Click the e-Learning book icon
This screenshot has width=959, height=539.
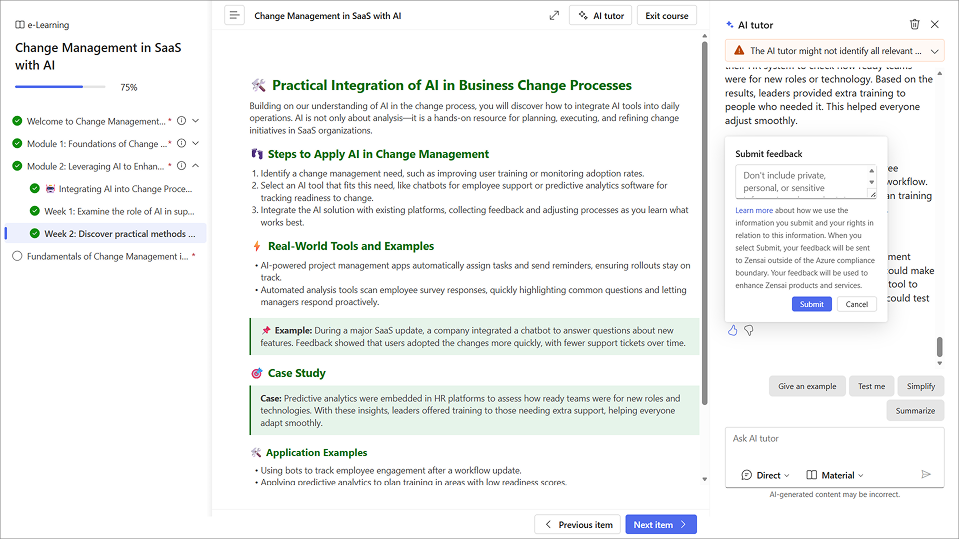point(20,25)
